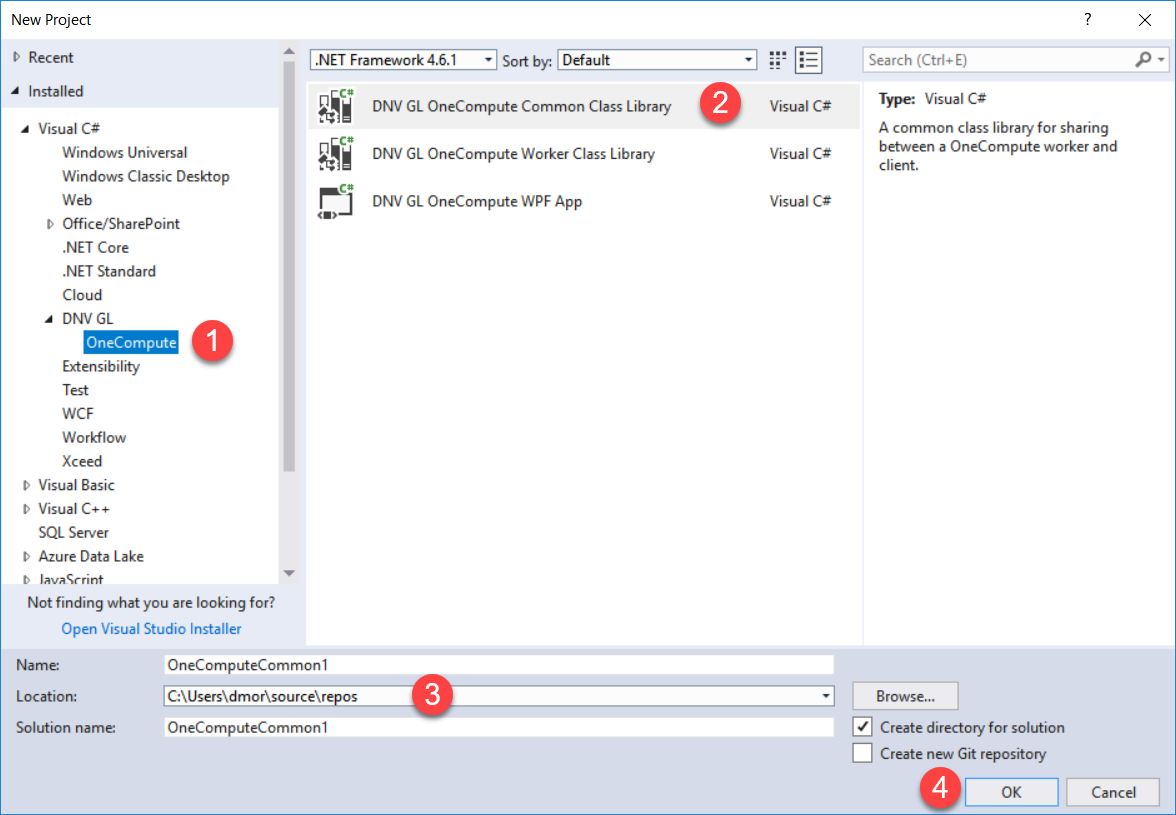Select the Cloud project category

(x=82, y=294)
